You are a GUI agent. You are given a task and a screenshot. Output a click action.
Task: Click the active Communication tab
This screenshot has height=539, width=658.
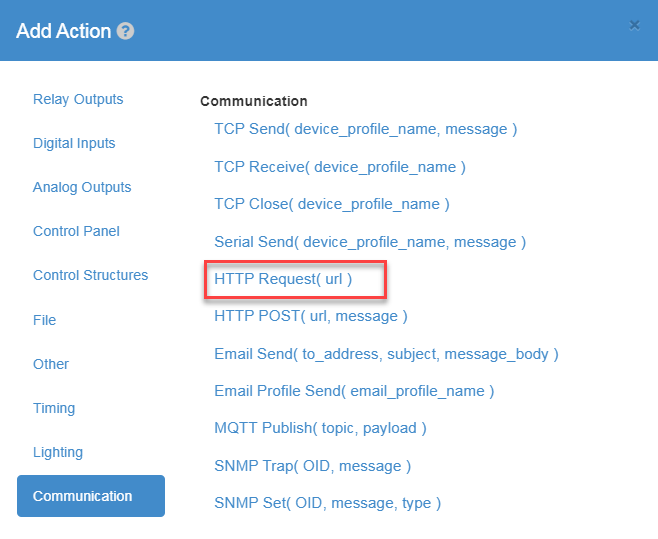[91, 496]
